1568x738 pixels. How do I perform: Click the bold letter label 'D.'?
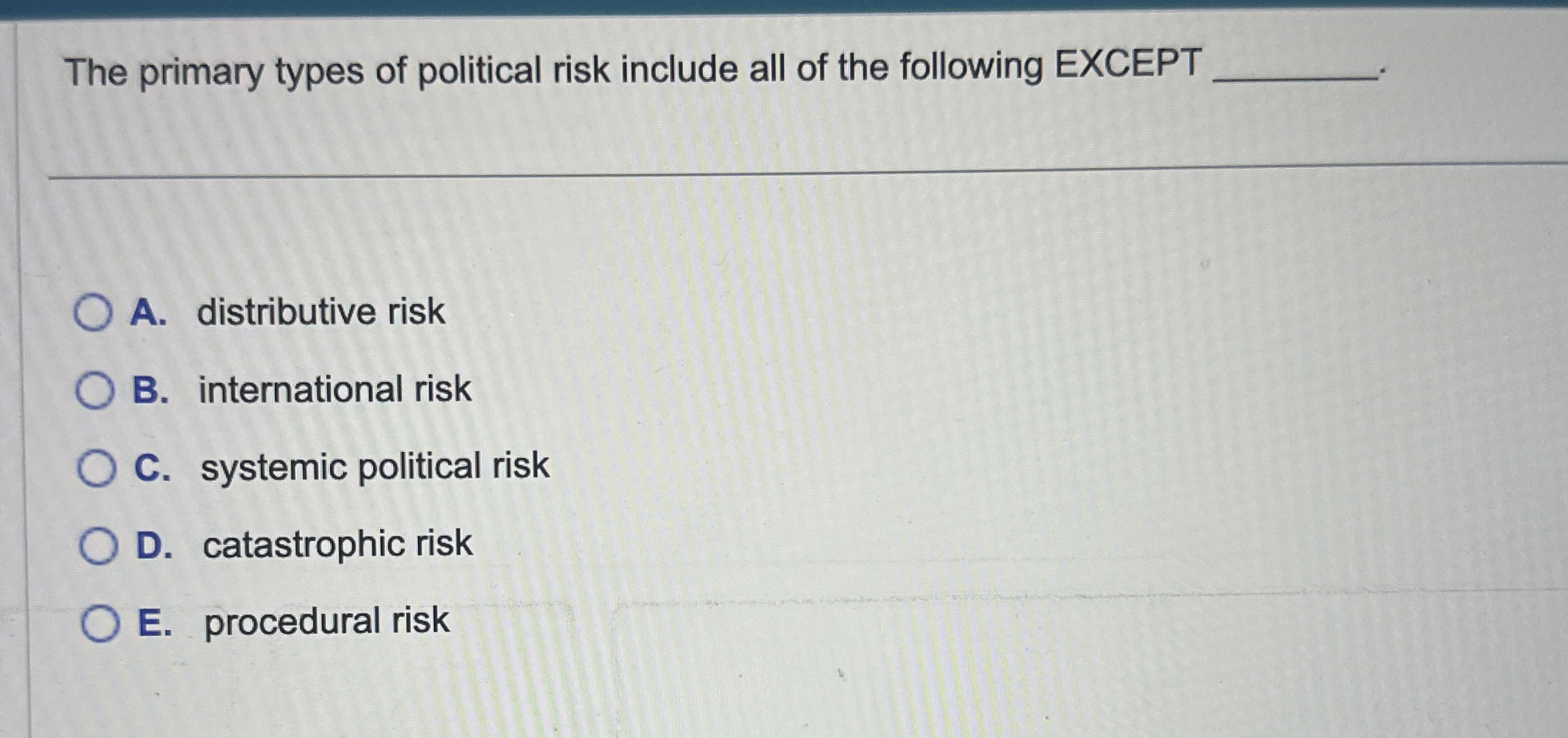tap(154, 546)
